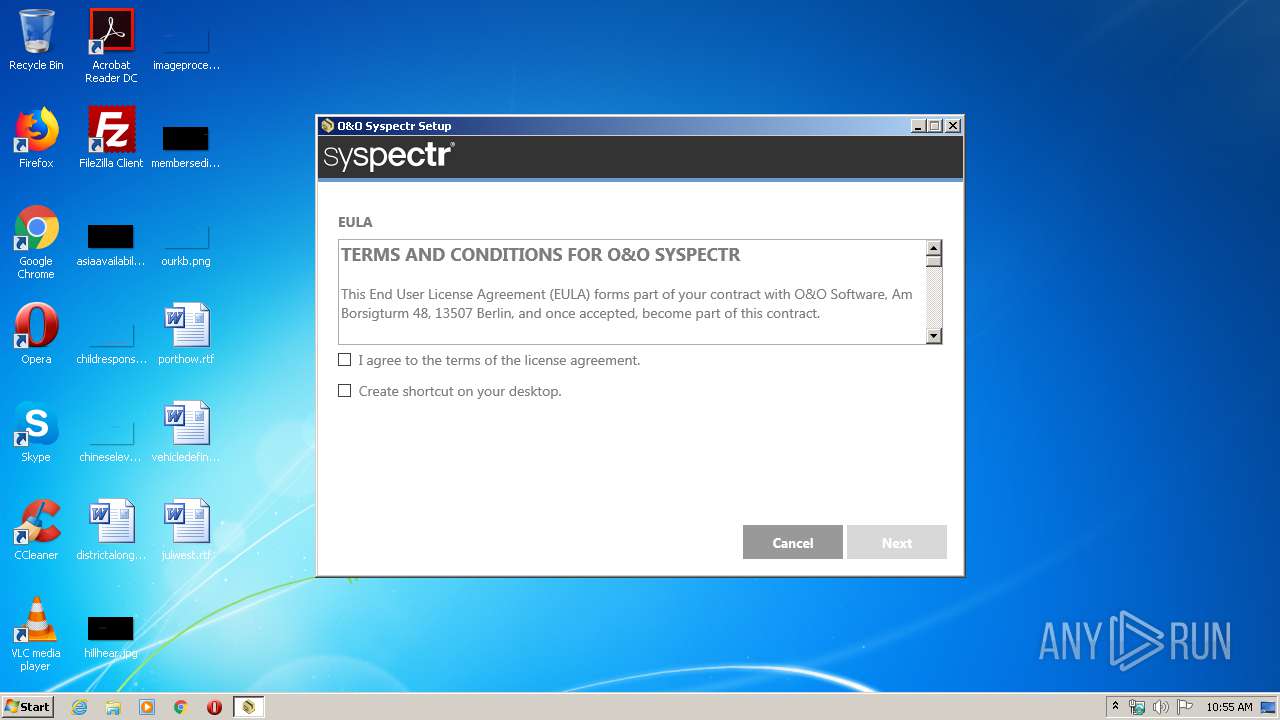The image size is (1280, 720).
Task: Select the CCleaner desktop shortcut
Action: tap(36, 530)
